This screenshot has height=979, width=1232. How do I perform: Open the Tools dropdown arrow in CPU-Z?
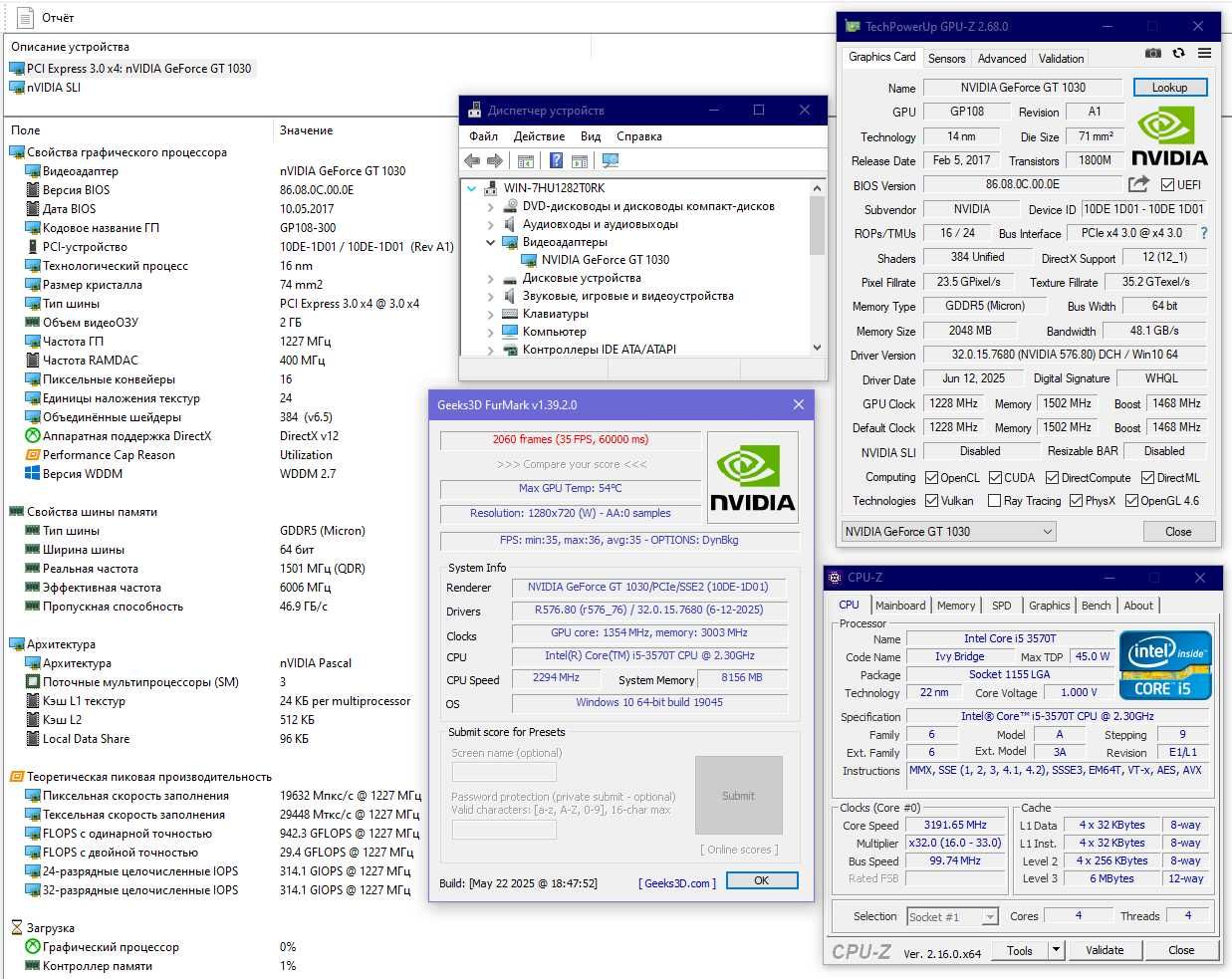coord(1056,950)
